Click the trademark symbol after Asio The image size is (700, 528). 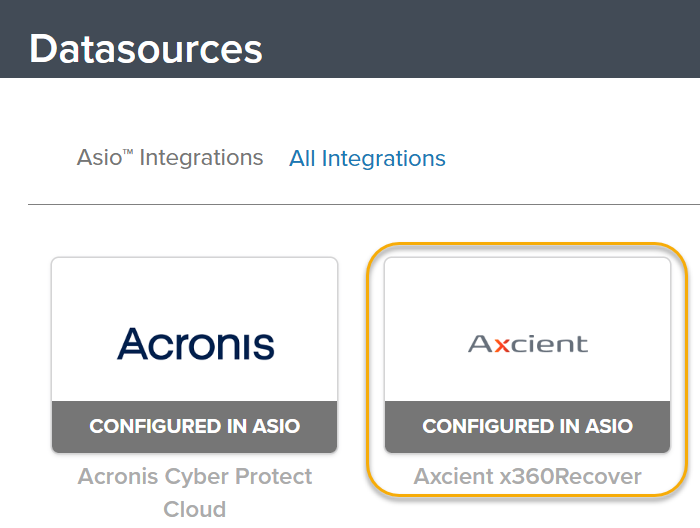[x=128, y=153]
